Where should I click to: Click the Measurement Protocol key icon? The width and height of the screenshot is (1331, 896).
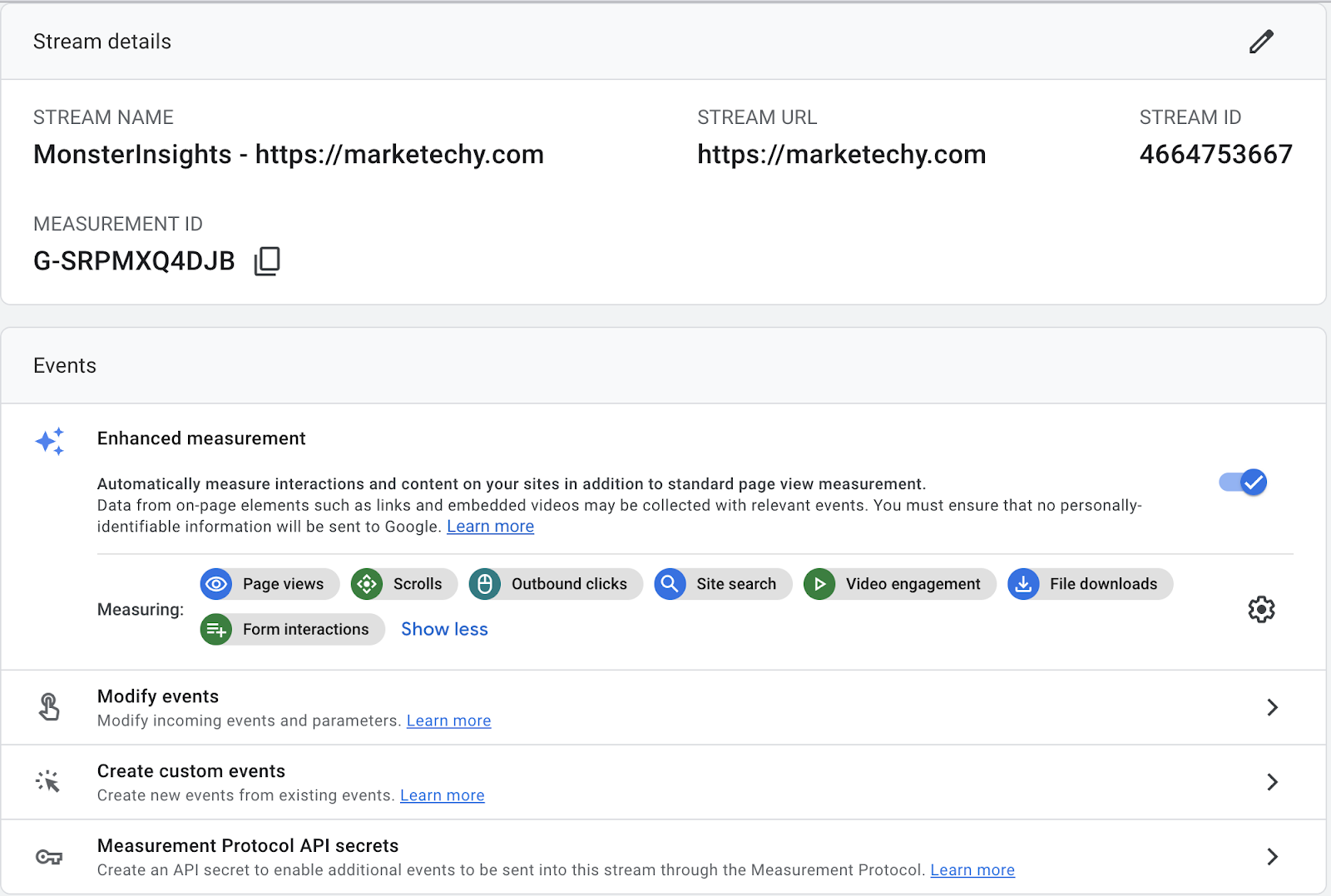[49, 857]
